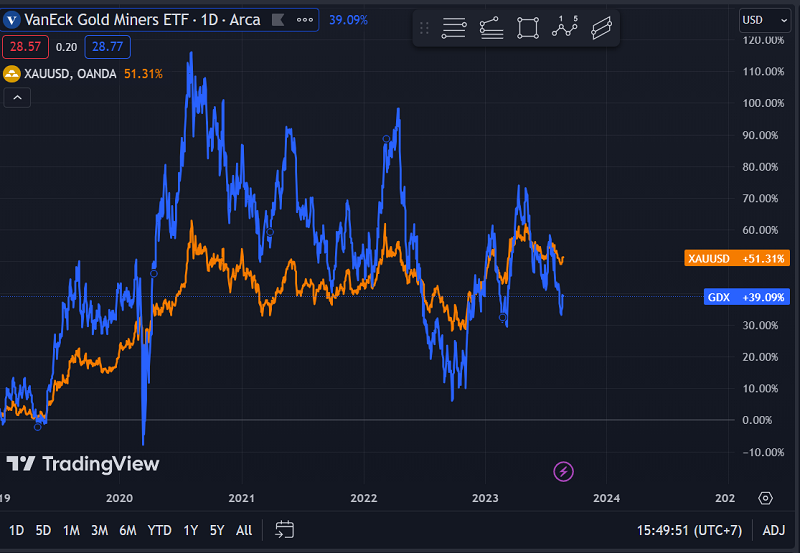Switch time range to YTD

coord(159,530)
